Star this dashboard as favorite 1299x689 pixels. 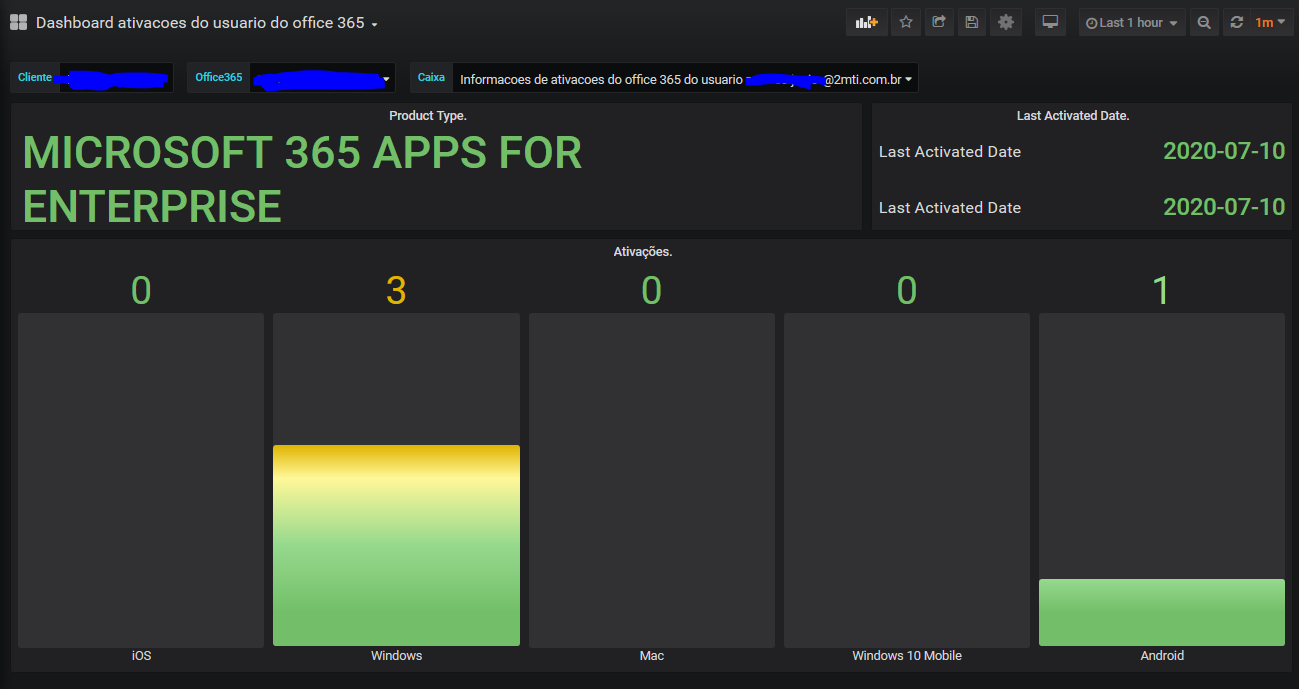tap(906, 22)
